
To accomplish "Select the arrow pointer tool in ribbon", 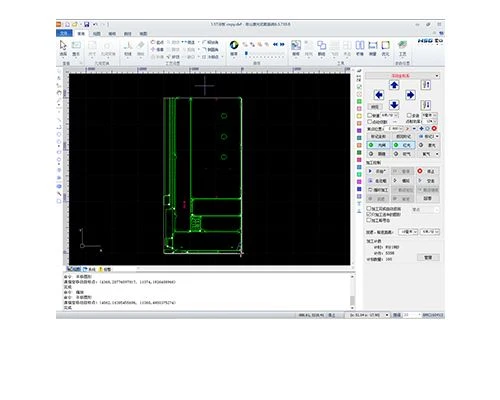I will pos(63,45).
